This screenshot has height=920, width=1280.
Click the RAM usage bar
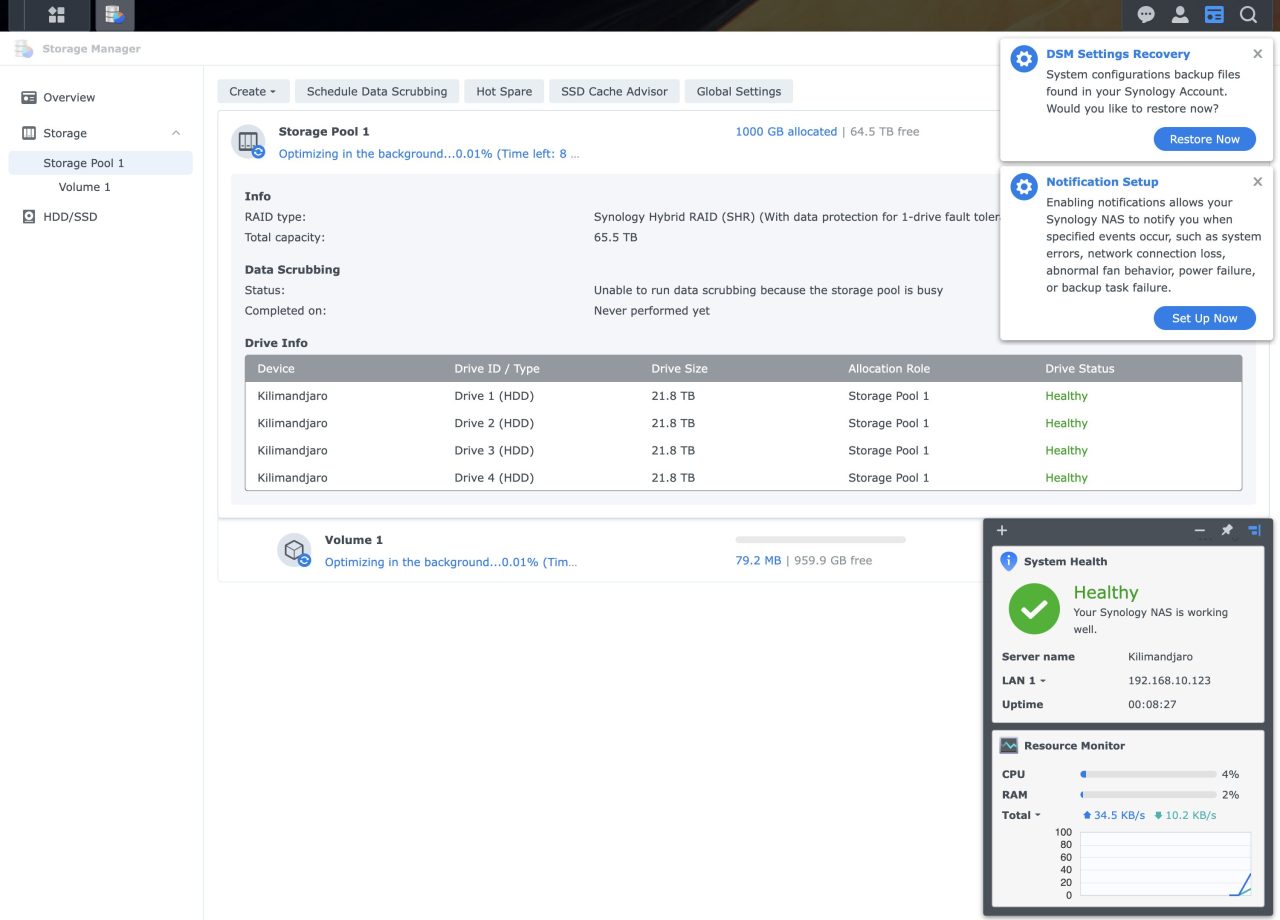click(1148, 795)
